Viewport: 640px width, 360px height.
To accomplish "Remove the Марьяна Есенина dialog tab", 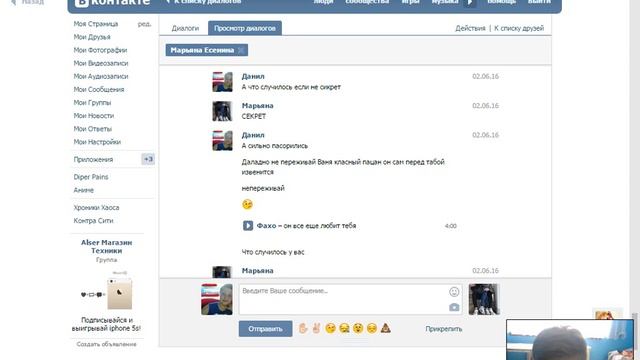I will (x=241, y=50).
